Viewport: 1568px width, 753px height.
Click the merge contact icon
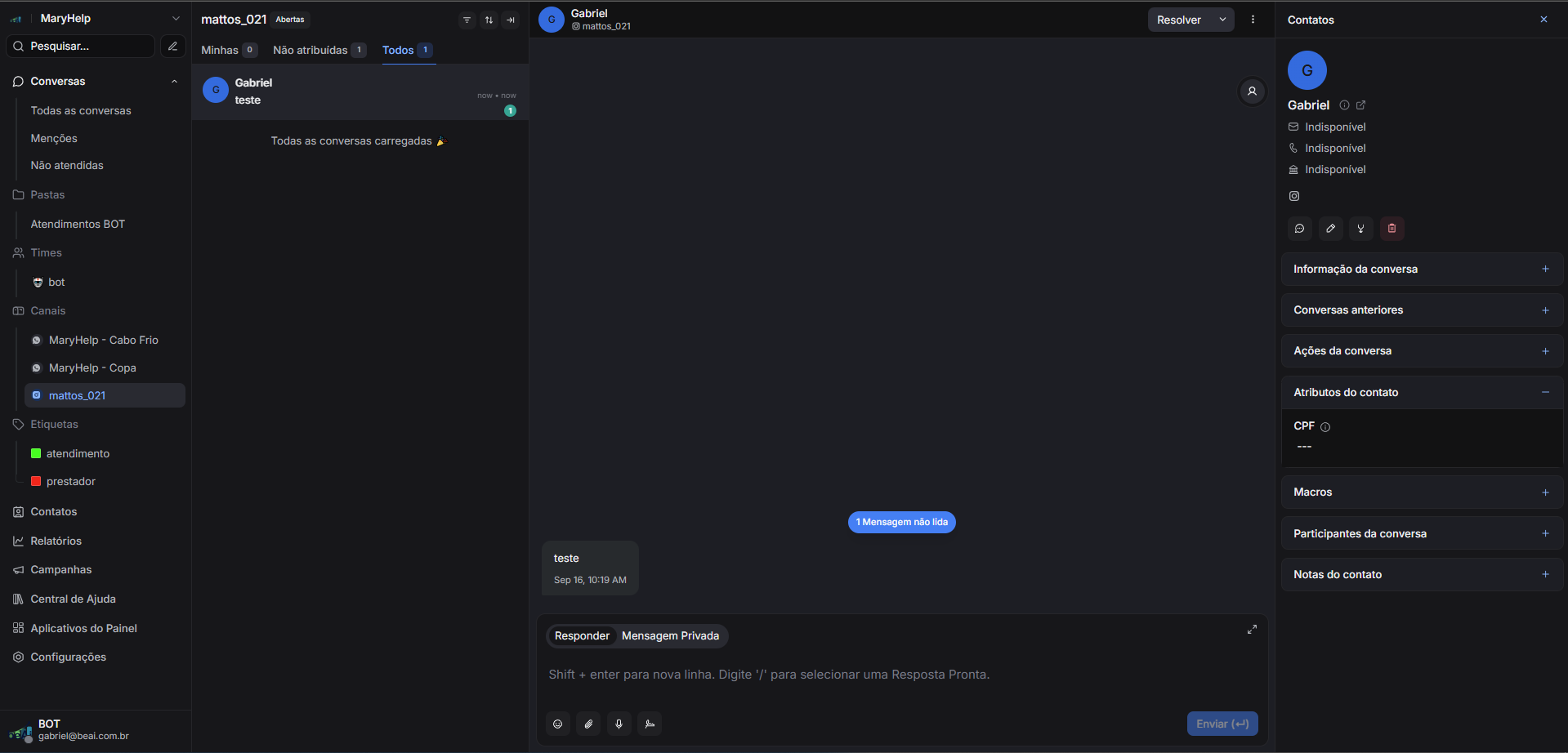1360,229
